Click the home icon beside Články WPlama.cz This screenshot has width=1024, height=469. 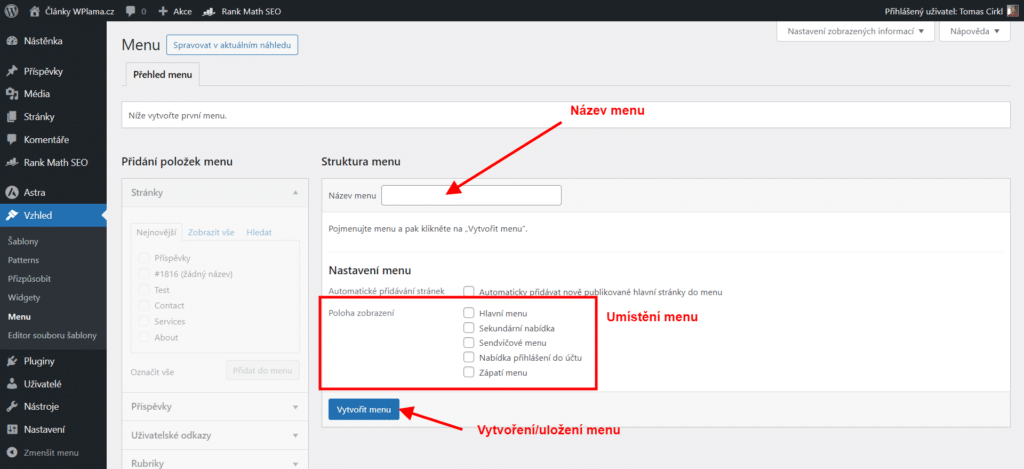[x=34, y=11]
